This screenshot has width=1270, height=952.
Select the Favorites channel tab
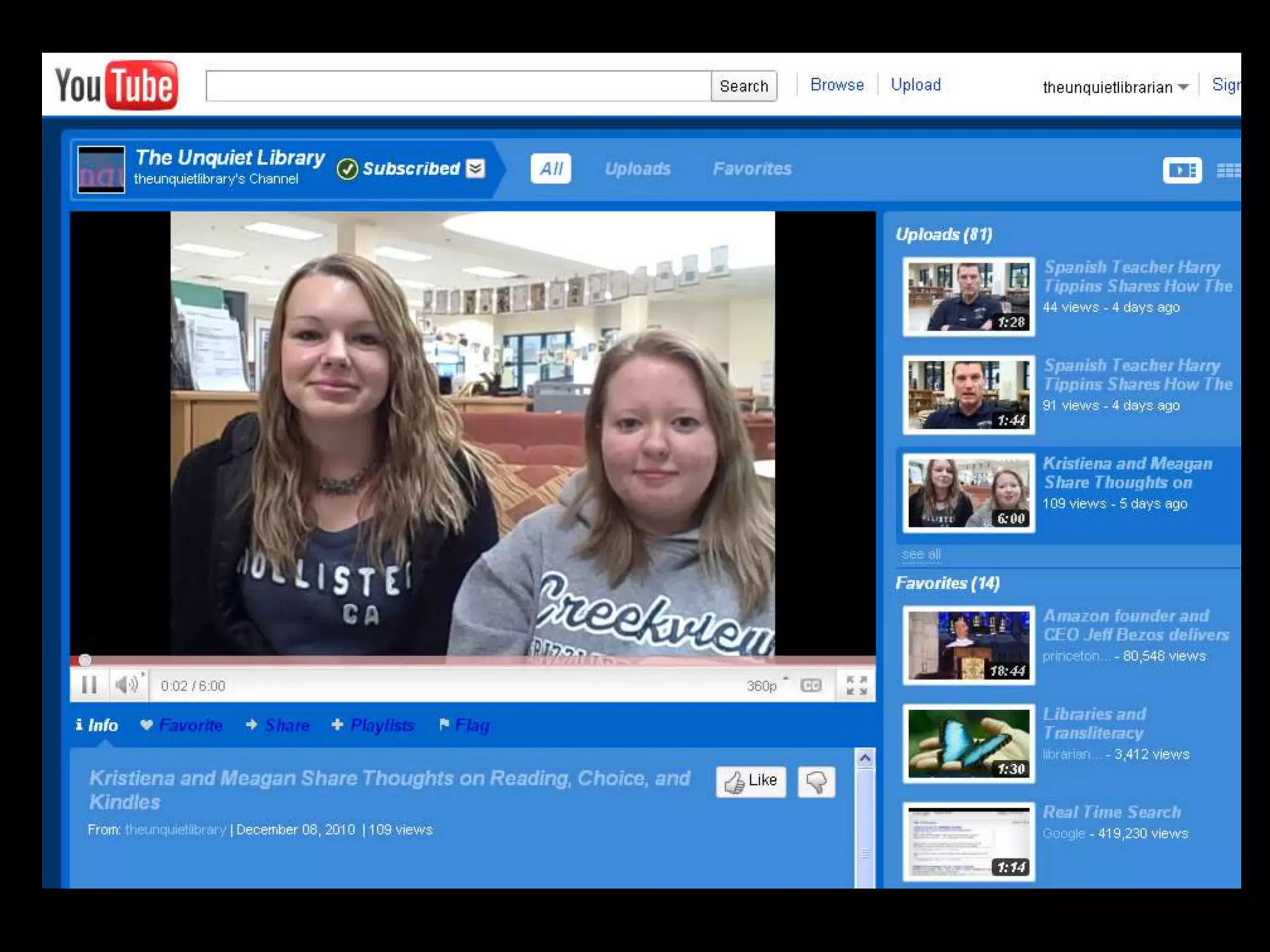pyautogui.click(x=752, y=169)
